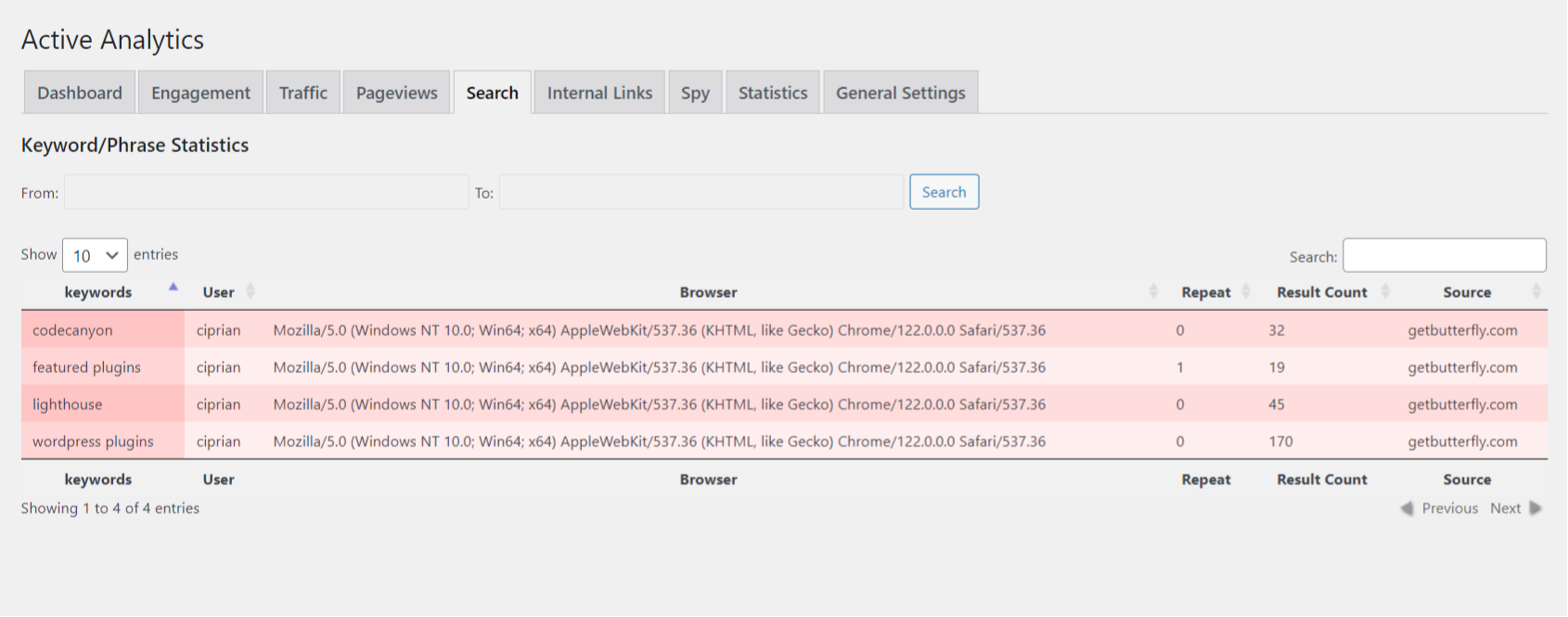Open General Settings tab
Screen dimensions: 1568x617
click(x=900, y=93)
